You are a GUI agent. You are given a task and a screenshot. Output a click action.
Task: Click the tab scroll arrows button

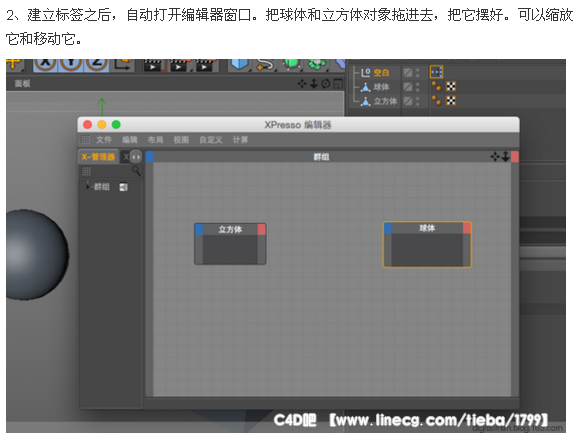coord(136,157)
